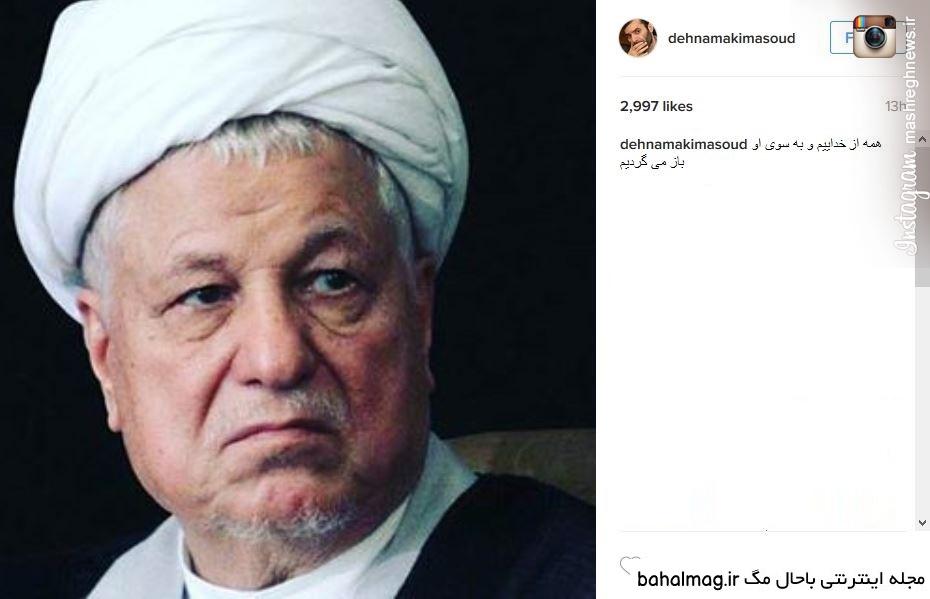Click the bahalmag.ir watermark text

tap(688, 579)
